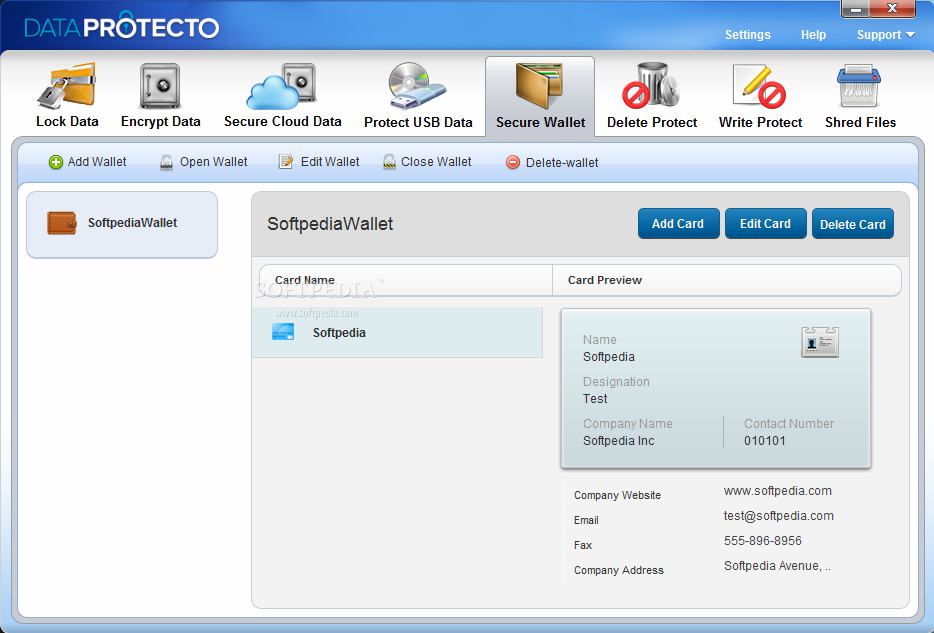Click the Add Wallet text
Screen dimensions: 934x633
(97, 162)
